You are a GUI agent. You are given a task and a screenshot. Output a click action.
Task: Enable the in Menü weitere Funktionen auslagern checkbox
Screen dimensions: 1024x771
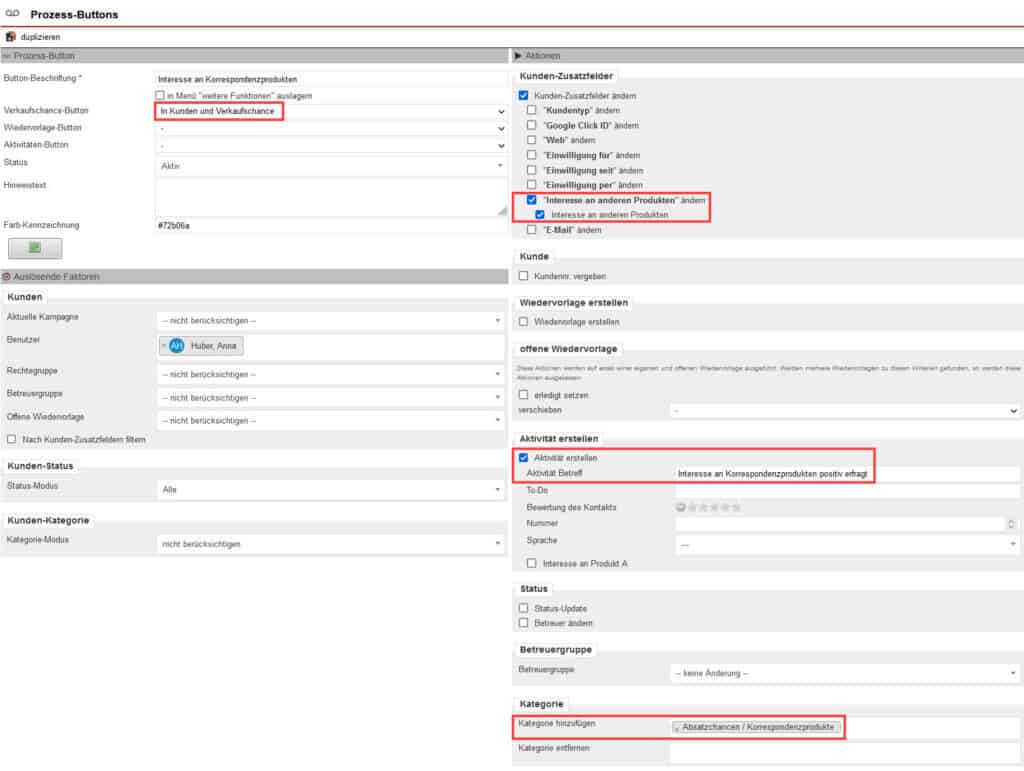point(160,95)
